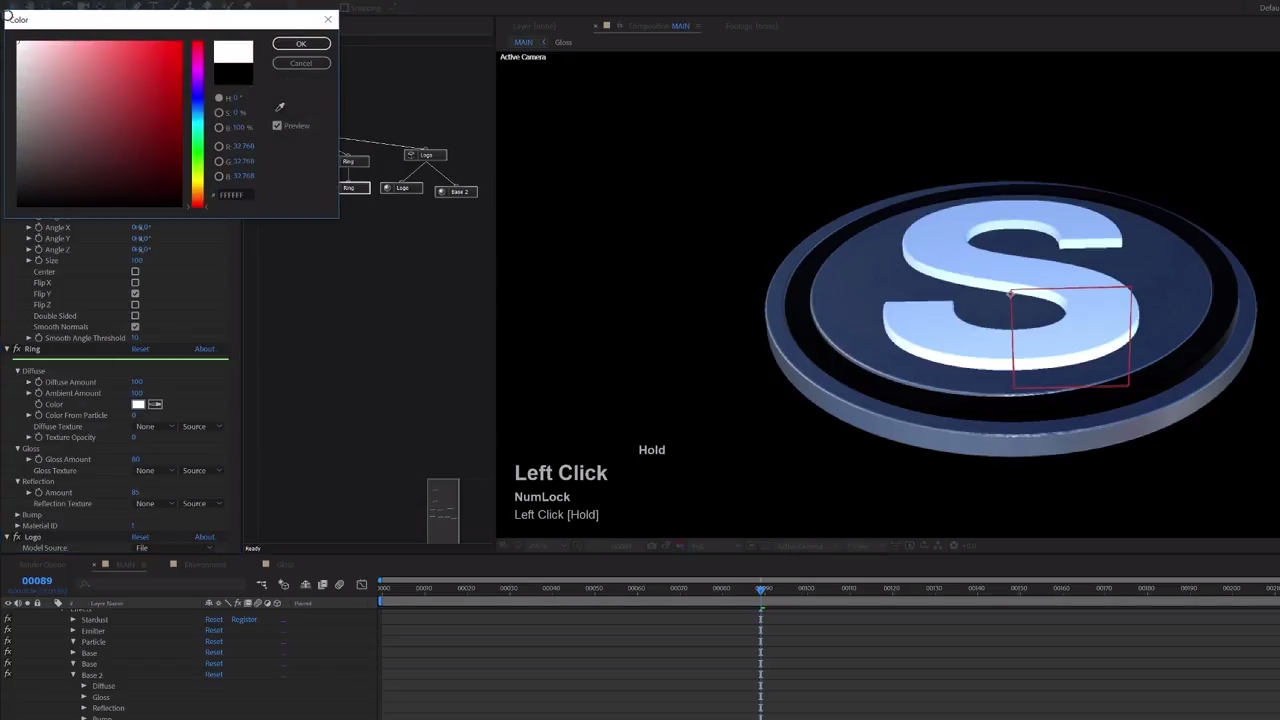Select the S saturation radio button

tap(219, 113)
